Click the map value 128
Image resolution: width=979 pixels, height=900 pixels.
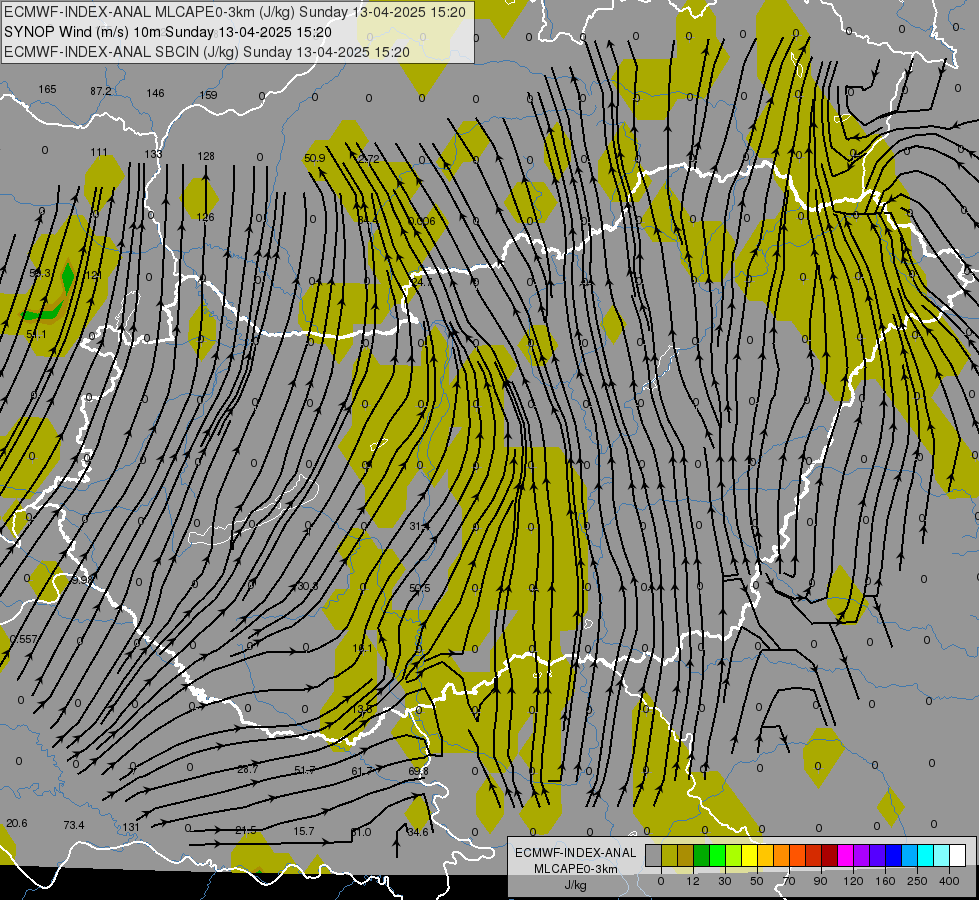[206, 156]
